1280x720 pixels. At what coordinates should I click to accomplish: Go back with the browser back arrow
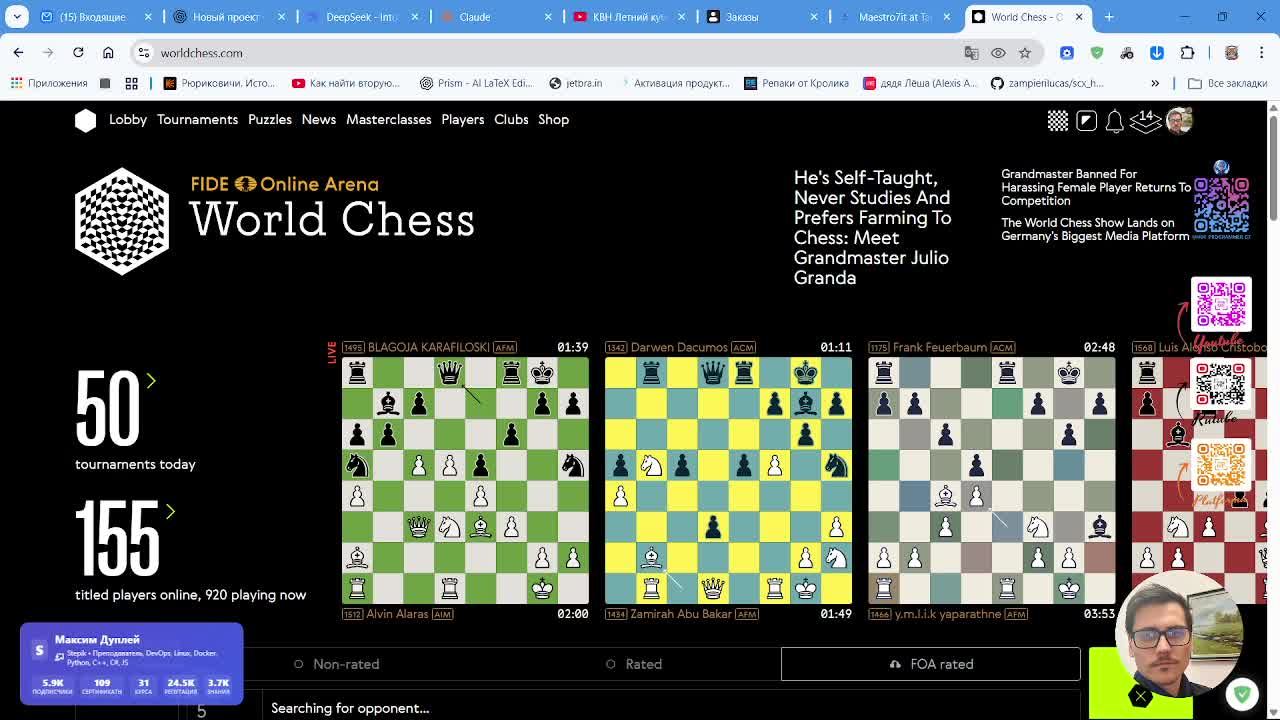[x=18, y=53]
